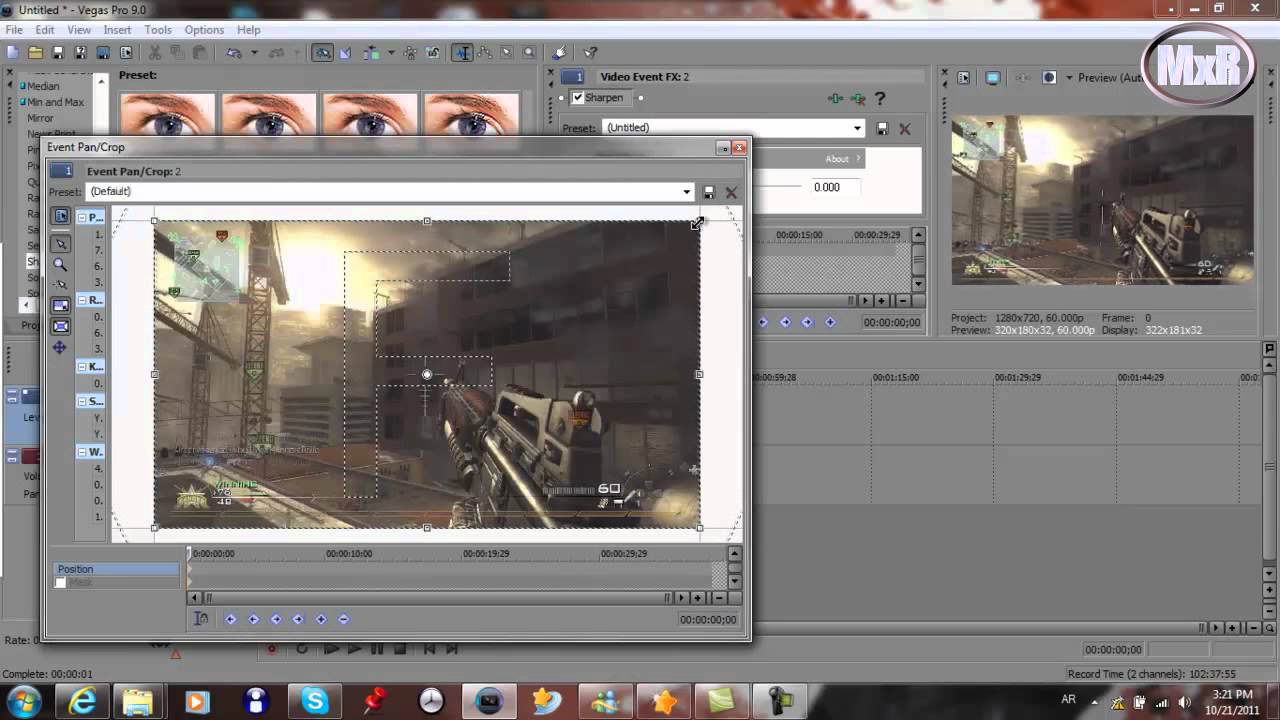The image size is (1280, 720).
Task: Collapse the Keyframe interpolation group in Pan/Crop
Action: tap(82, 366)
